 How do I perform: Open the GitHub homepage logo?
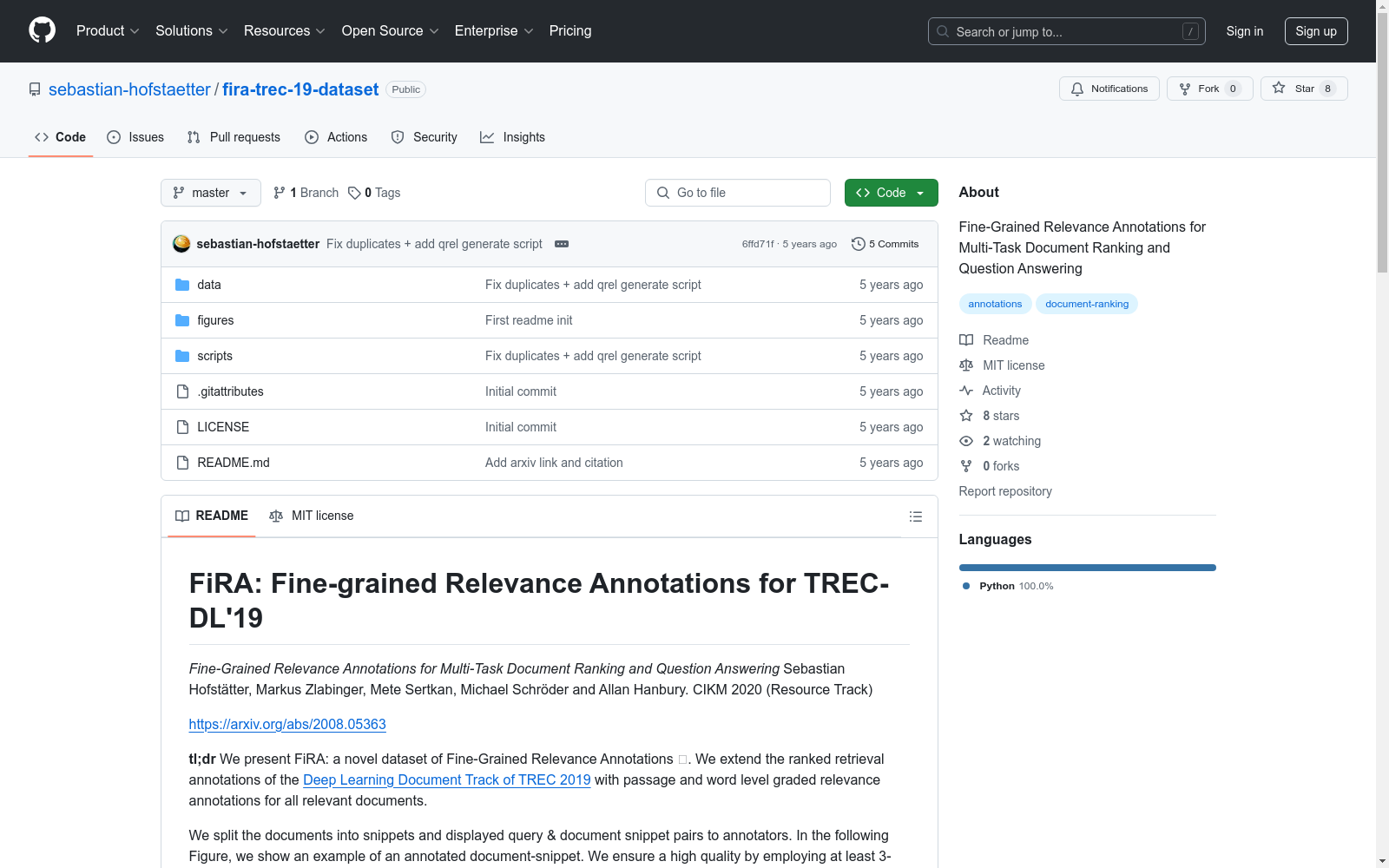[42, 30]
